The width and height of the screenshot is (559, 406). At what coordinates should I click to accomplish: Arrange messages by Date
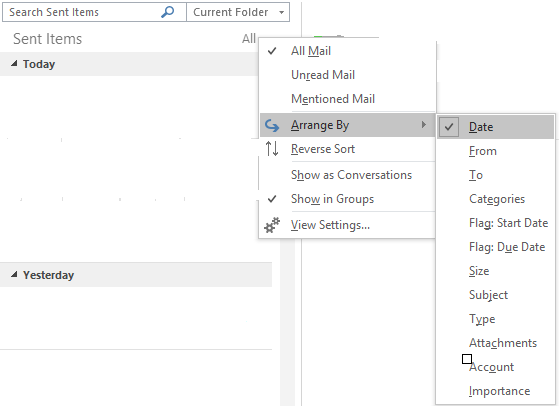click(496, 127)
